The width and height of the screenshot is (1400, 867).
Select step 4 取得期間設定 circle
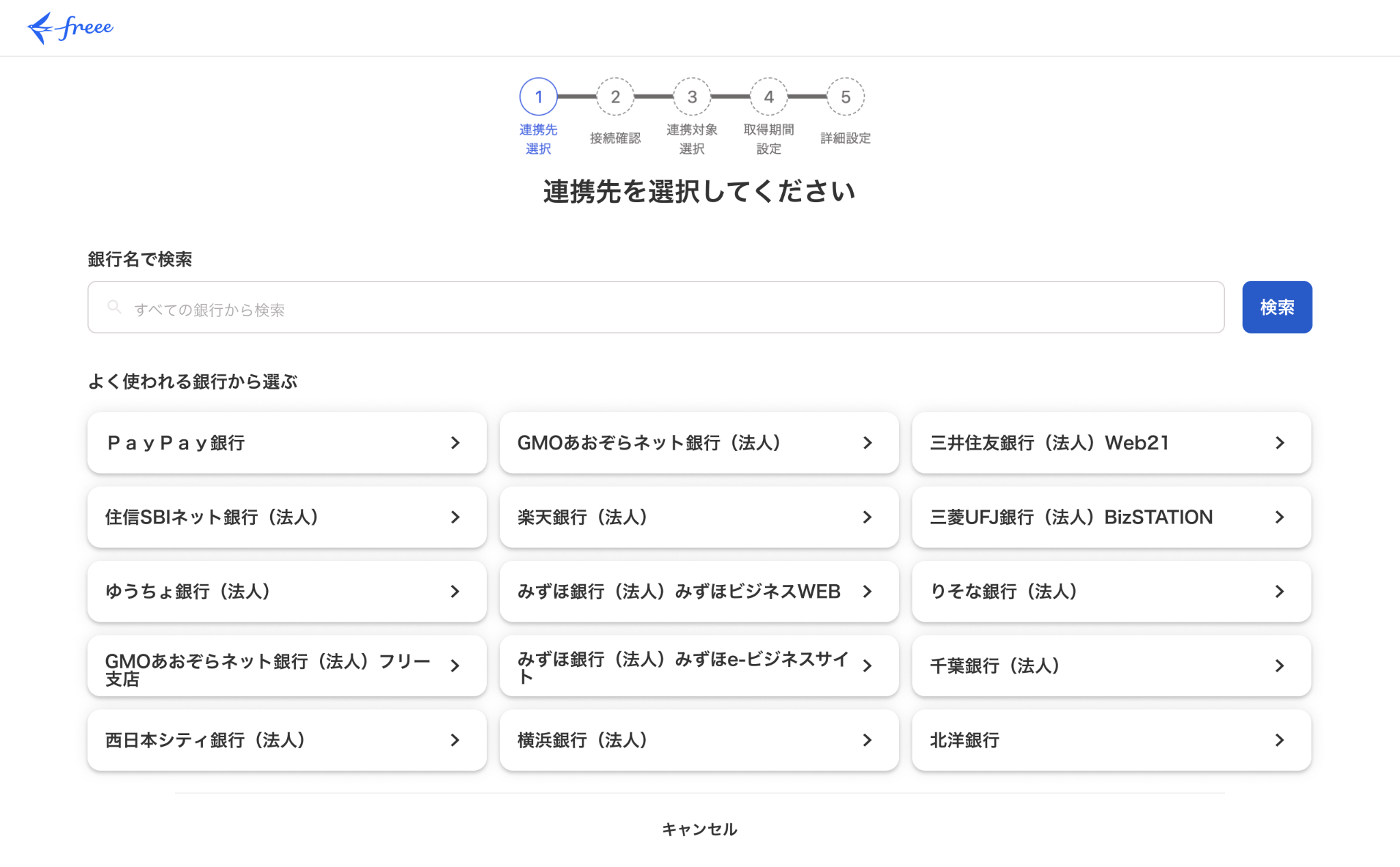click(x=768, y=97)
